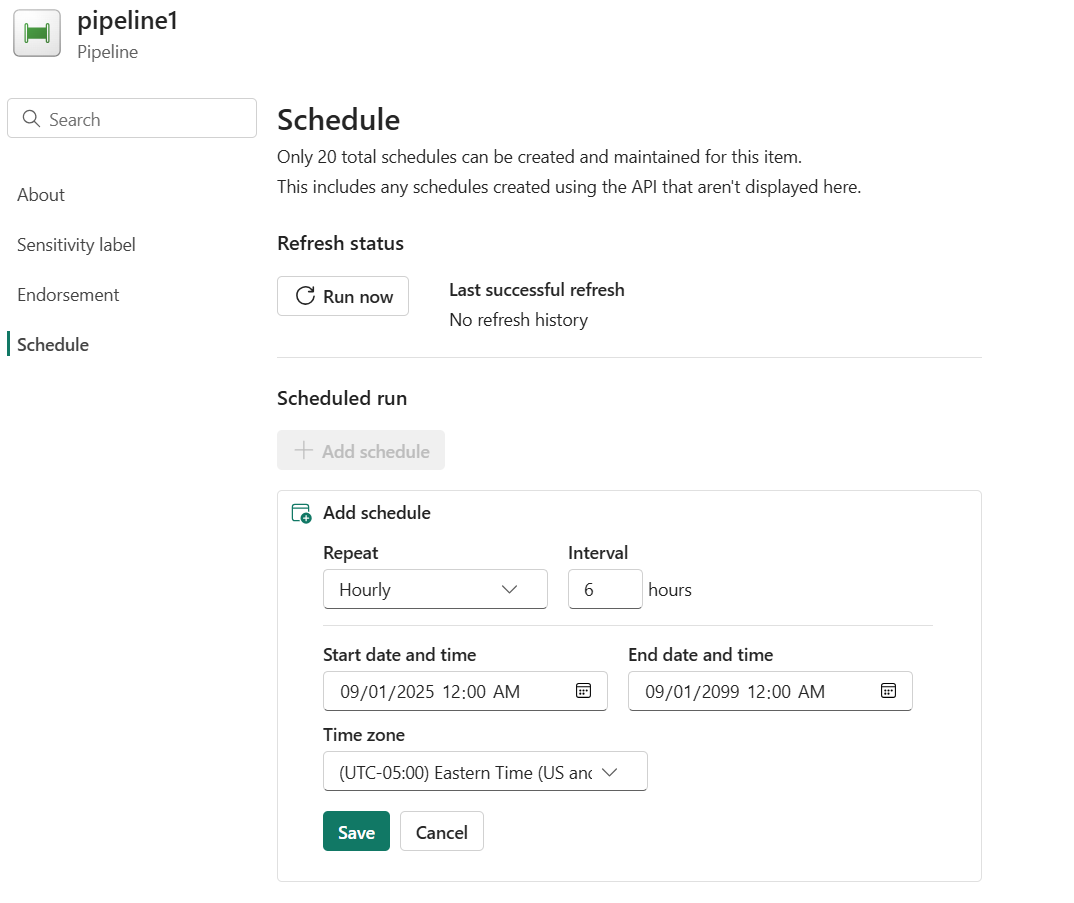
Task: Click the plus icon on Add schedule
Action: (x=304, y=451)
